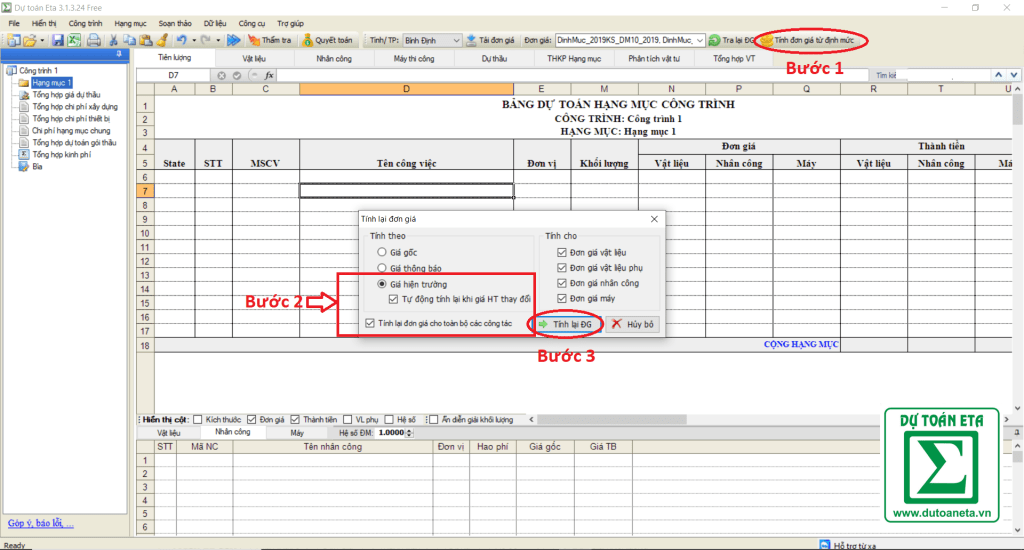Open the Đơn giá DinhMuc dropdown
This screenshot has width=1024, height=550.
click(699, 40)
